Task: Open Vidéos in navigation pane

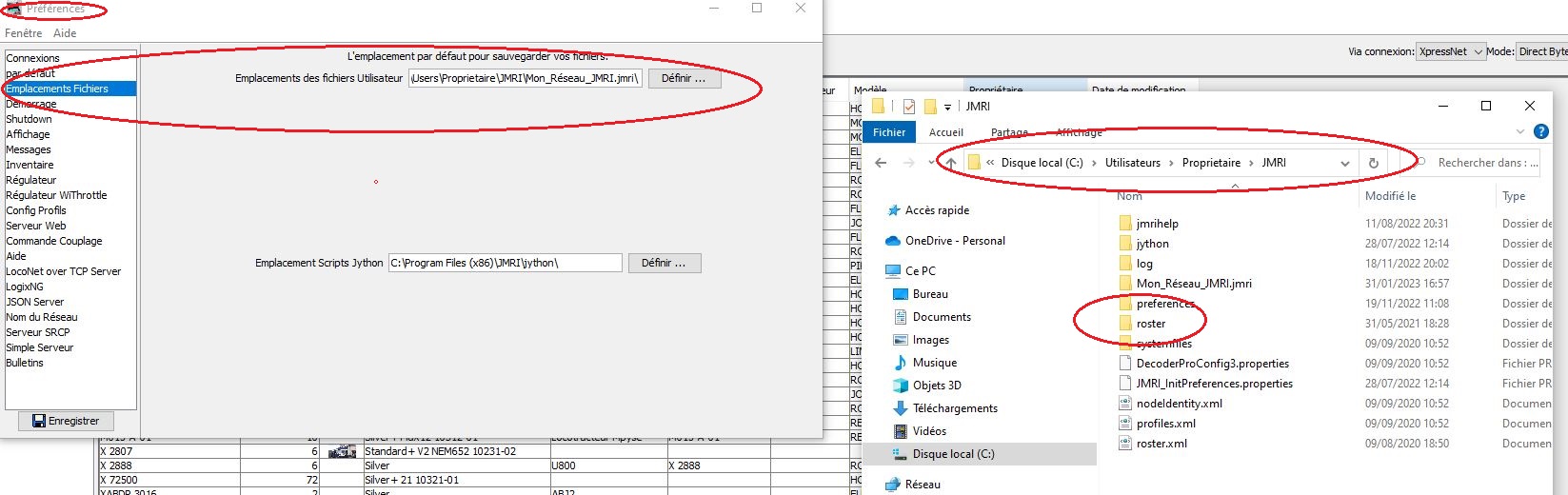Action: [x=929, y=431]
